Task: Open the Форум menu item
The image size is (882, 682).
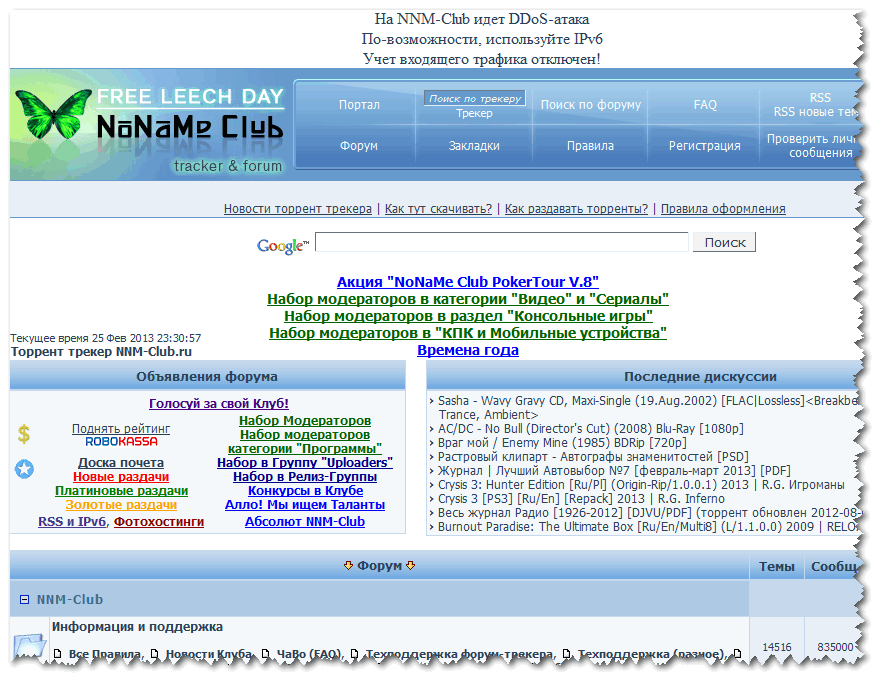Action: pyautogui.click(x=358, y=146)
